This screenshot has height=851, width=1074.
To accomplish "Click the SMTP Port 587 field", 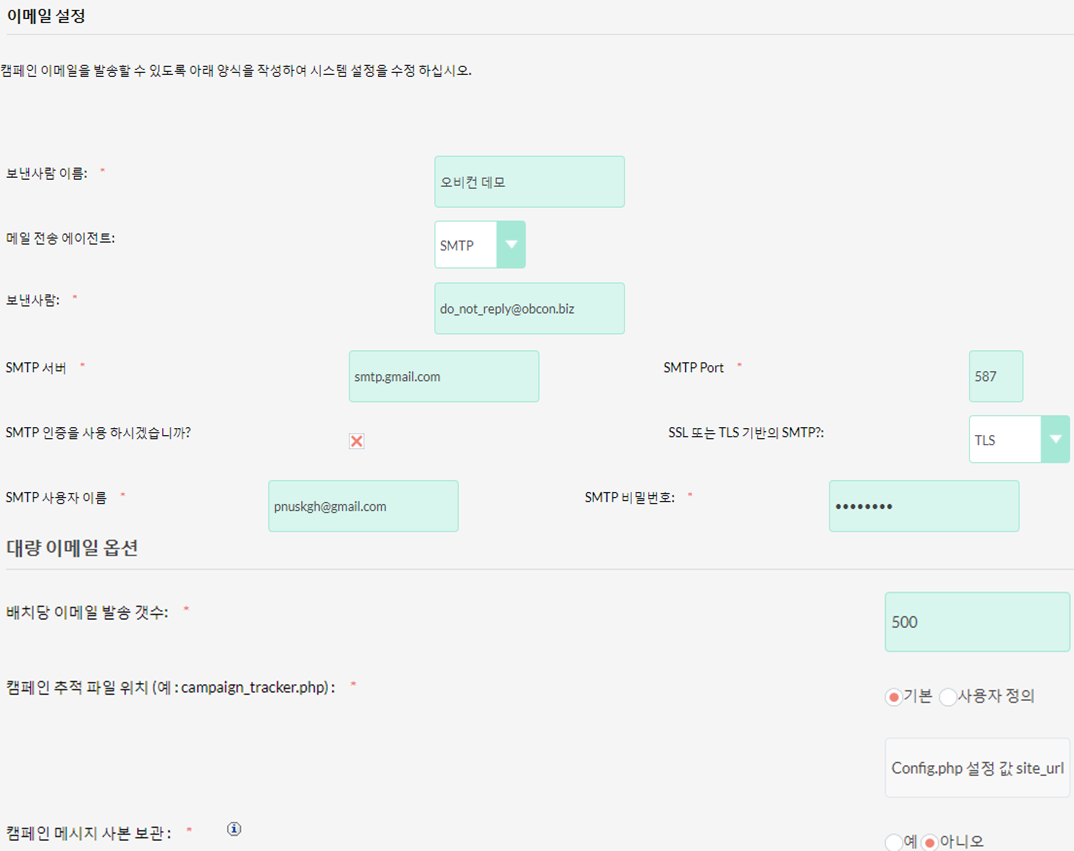I will pos(995,376).
